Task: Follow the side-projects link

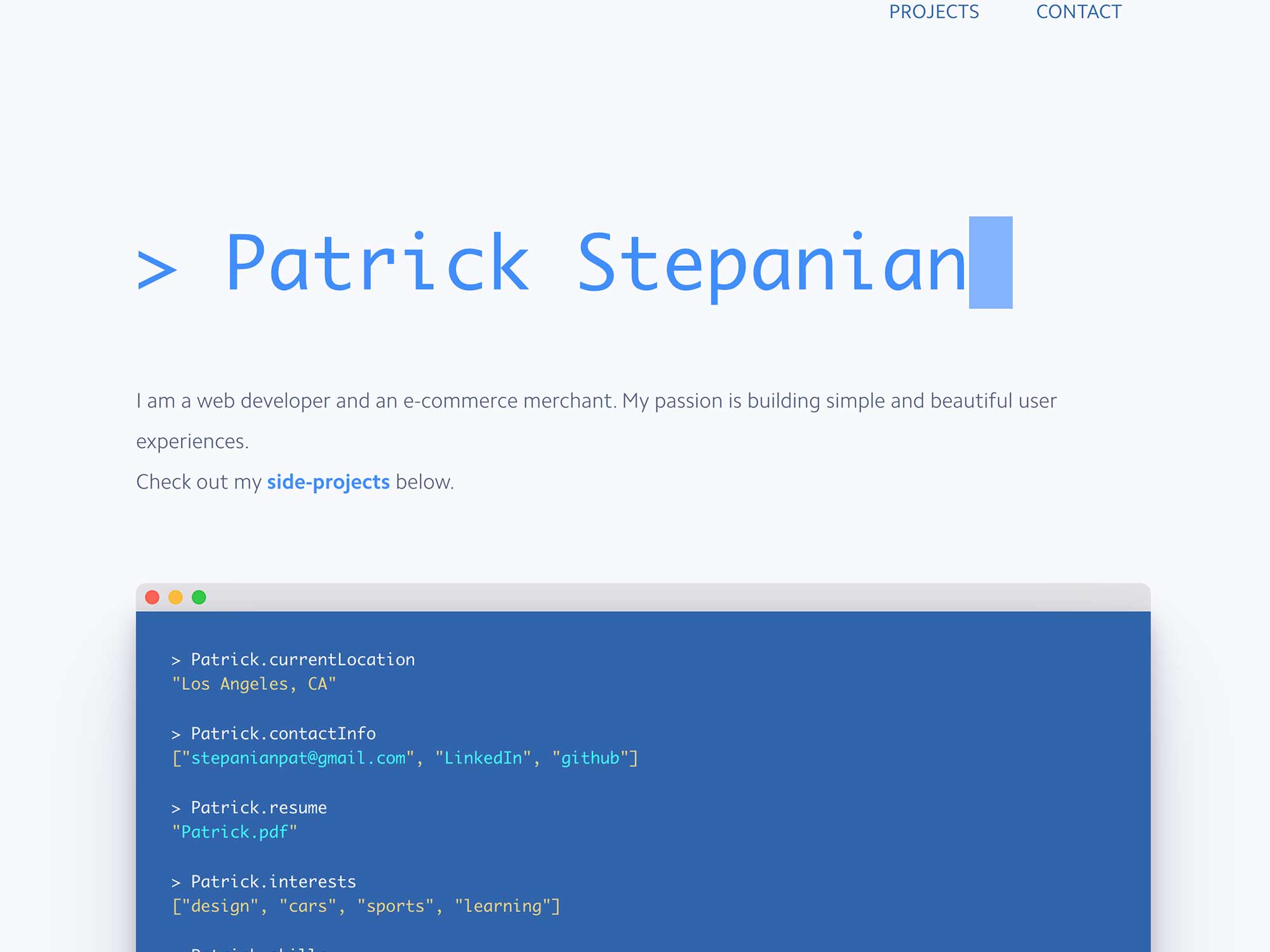Action: click(x=328, y=482)
